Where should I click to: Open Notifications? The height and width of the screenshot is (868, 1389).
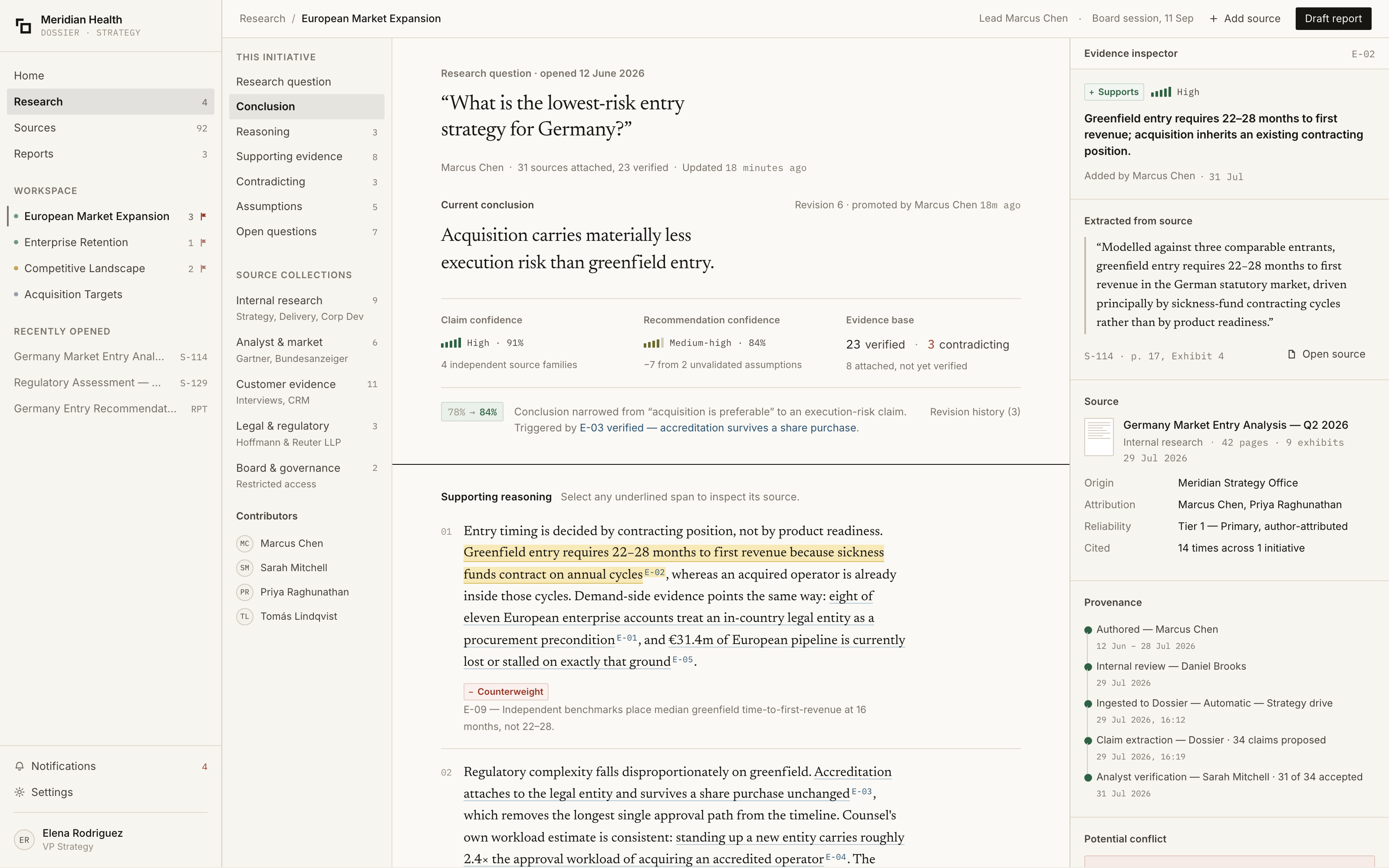tap(110, 766)
